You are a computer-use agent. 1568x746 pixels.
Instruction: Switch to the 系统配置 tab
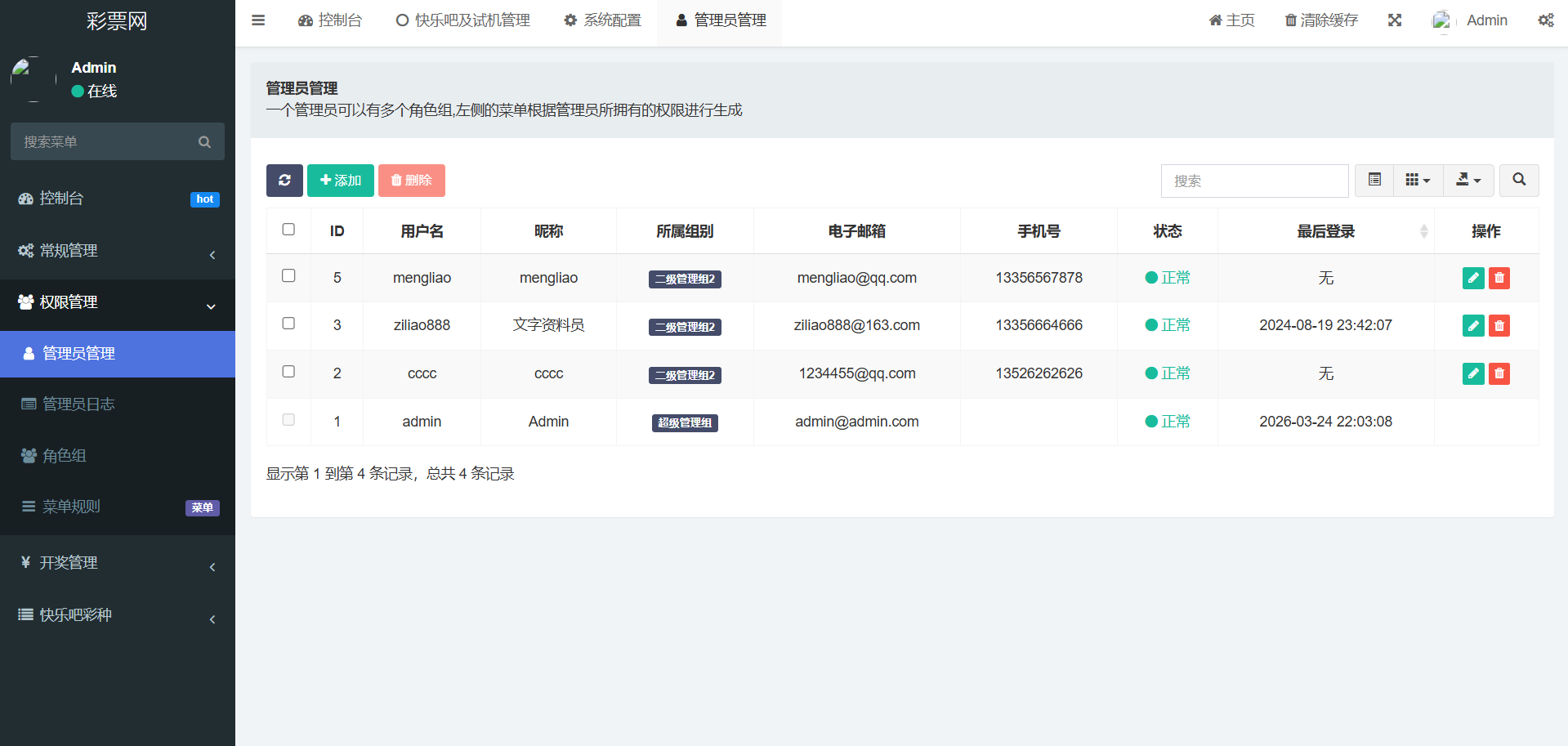point(602,20)
